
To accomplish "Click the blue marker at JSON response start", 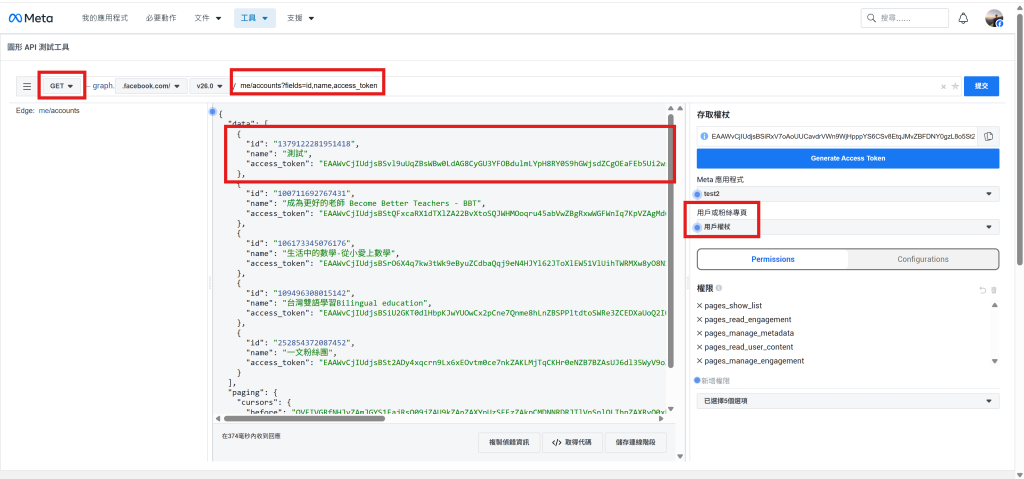I will tap(212, 112).
